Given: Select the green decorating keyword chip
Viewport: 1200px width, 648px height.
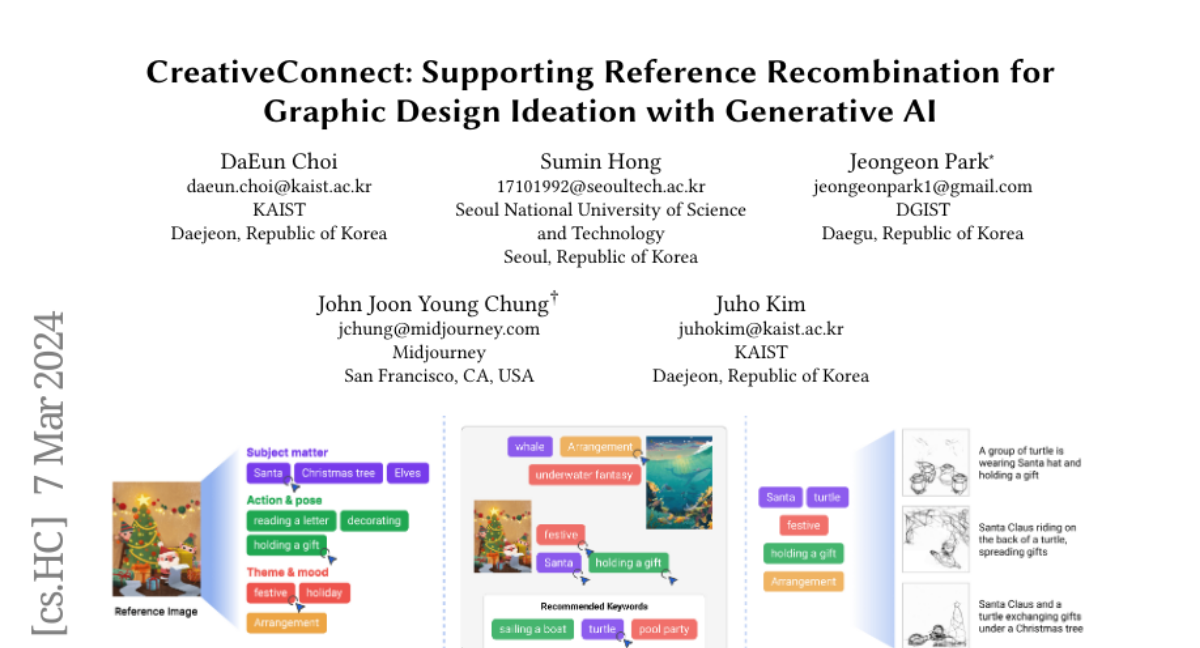Looking at the screenshot, I should [373, 521].
